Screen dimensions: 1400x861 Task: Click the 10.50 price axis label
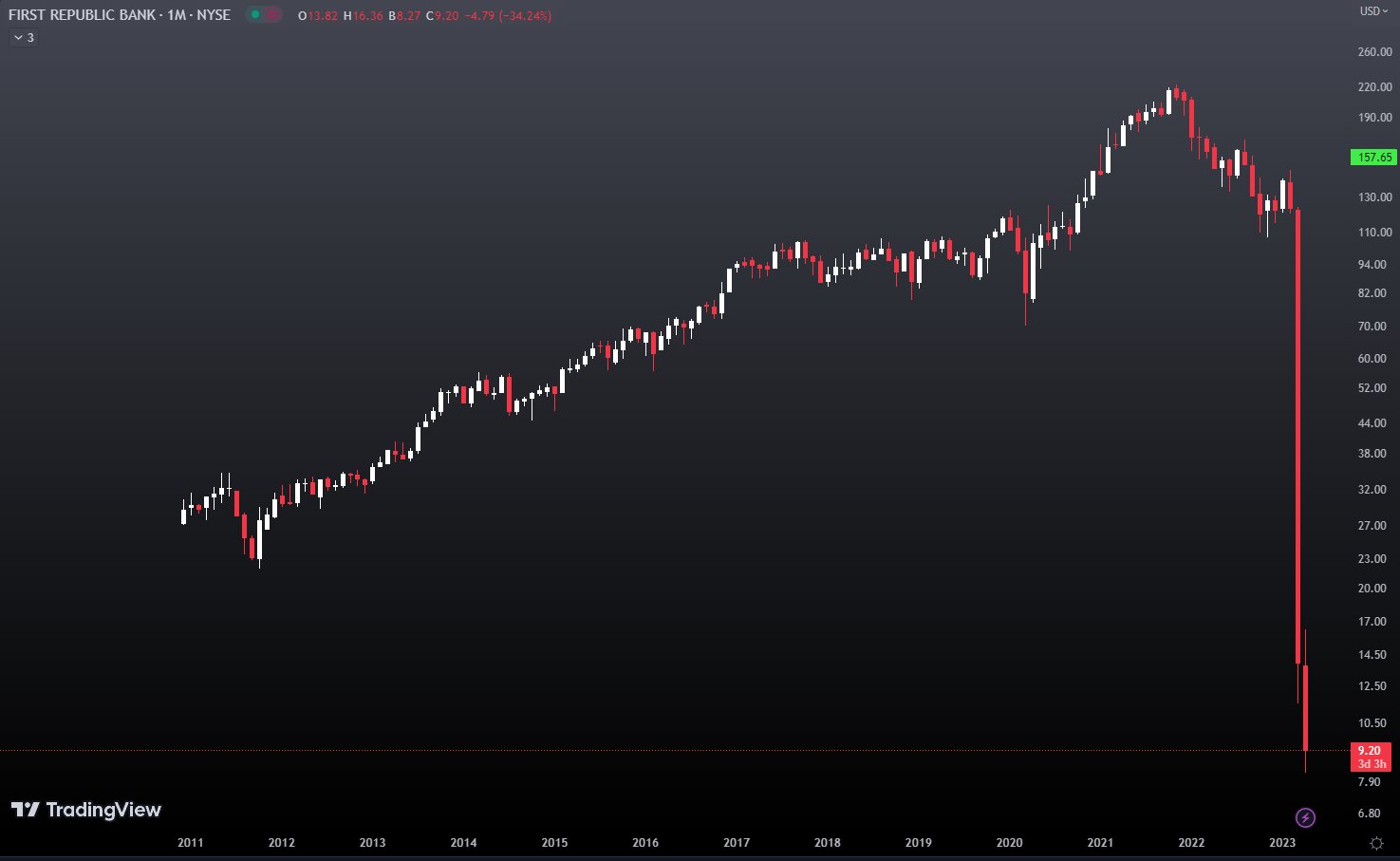[1372, 723]
